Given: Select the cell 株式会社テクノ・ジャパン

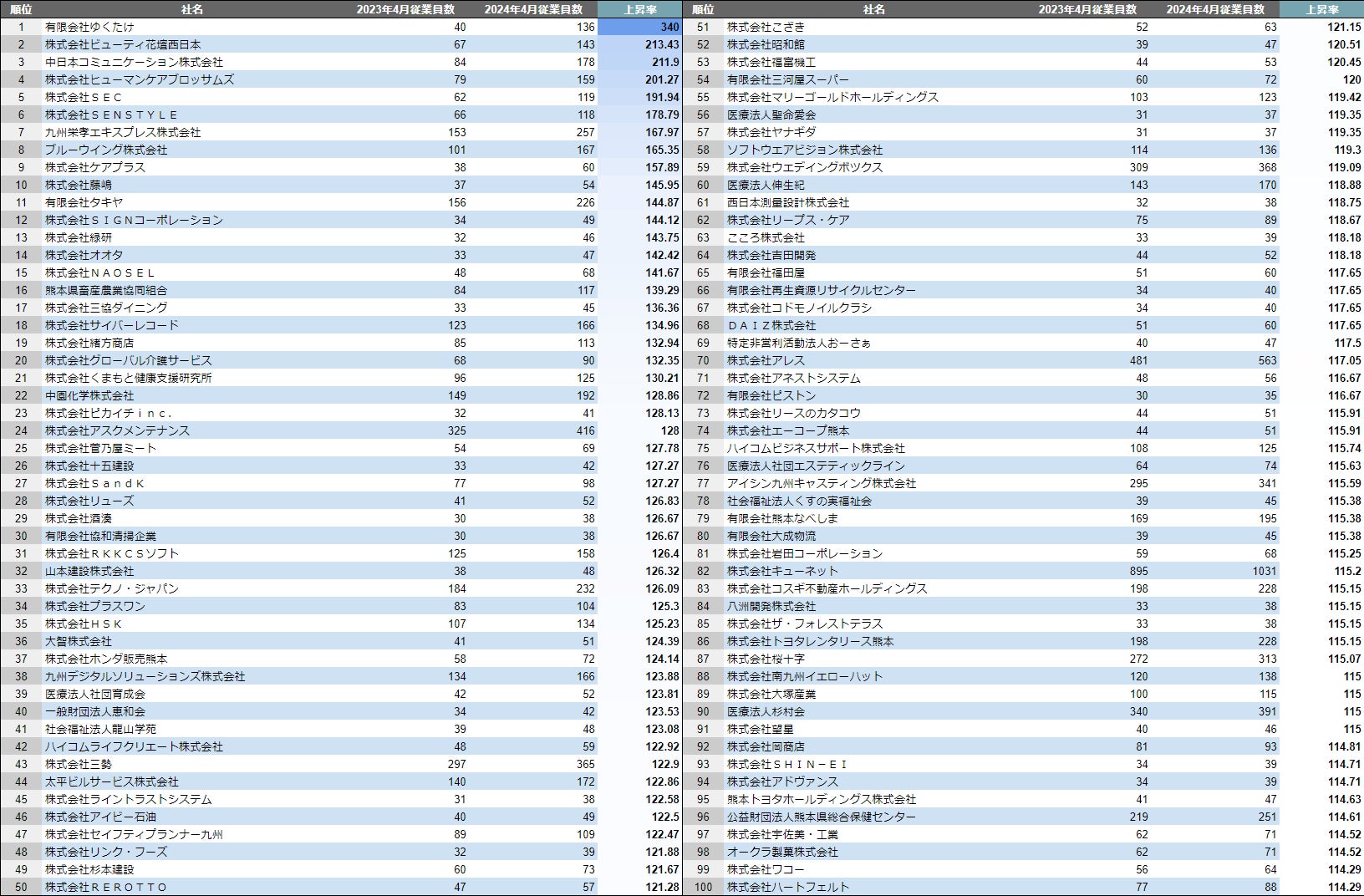Looking at the screenshot, I should click(x=112, y=588).
